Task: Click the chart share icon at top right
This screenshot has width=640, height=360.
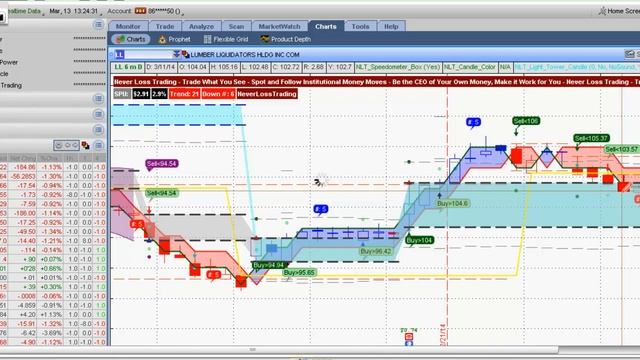Action: [x=629, y=54]
